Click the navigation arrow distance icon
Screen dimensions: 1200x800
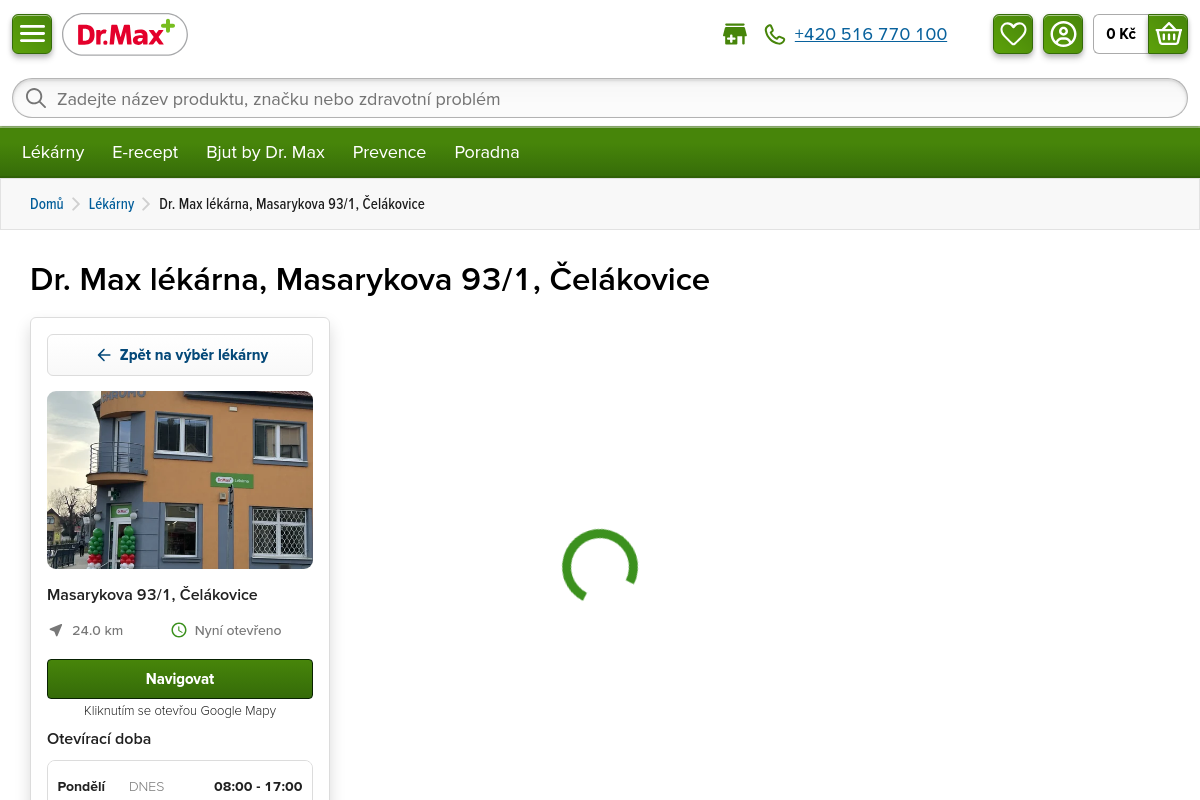(56, 630)
